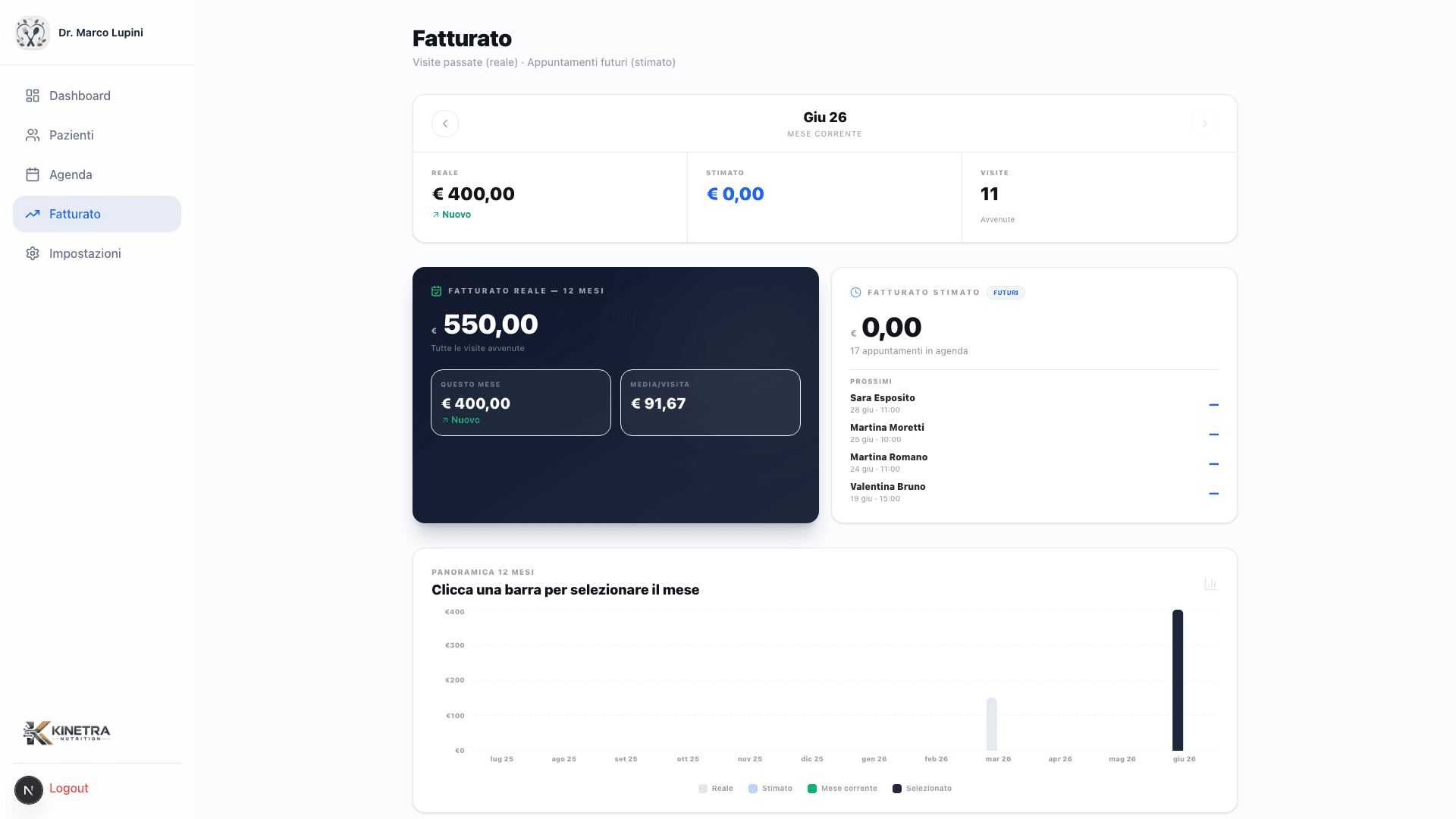
Task: Click the Pazienti people icon
Action: (x=33, y=135)
